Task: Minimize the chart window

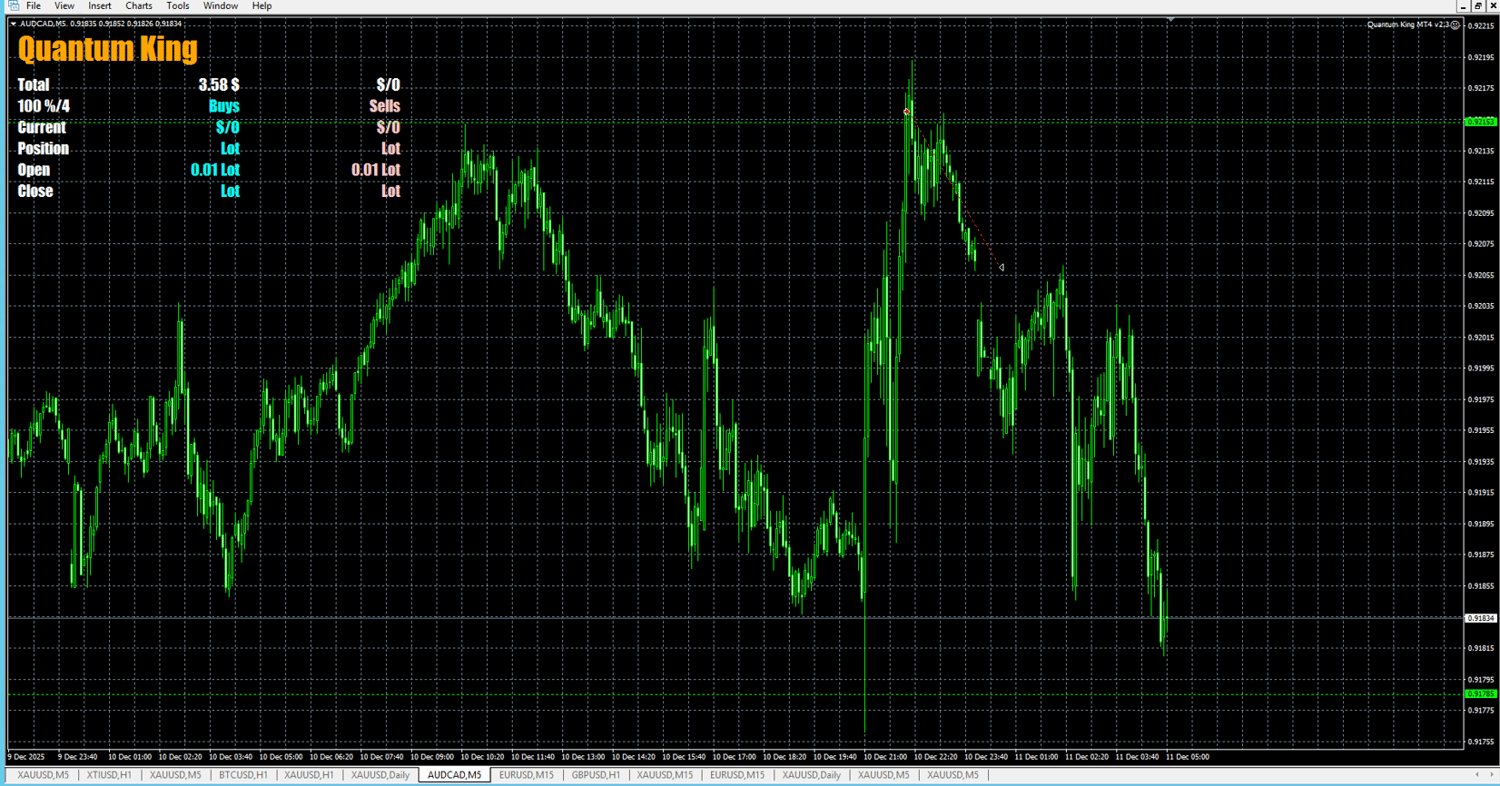Action: (x=1464, y=6)
